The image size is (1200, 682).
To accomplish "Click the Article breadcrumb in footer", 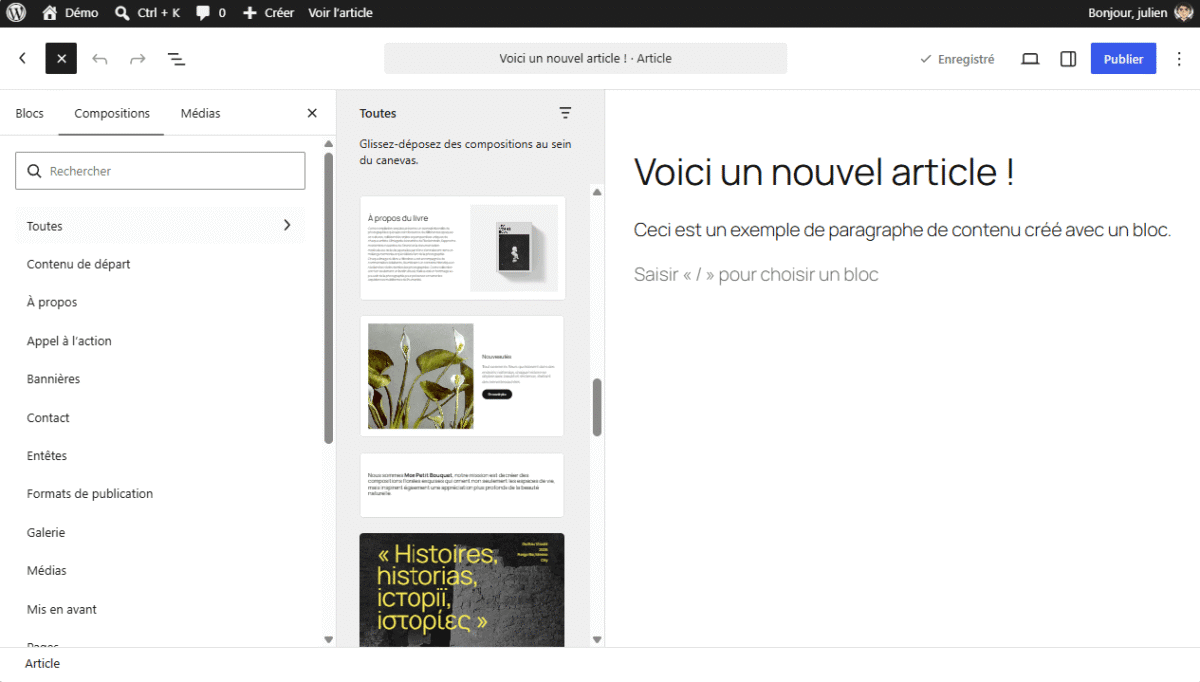I will coord(42,664).
